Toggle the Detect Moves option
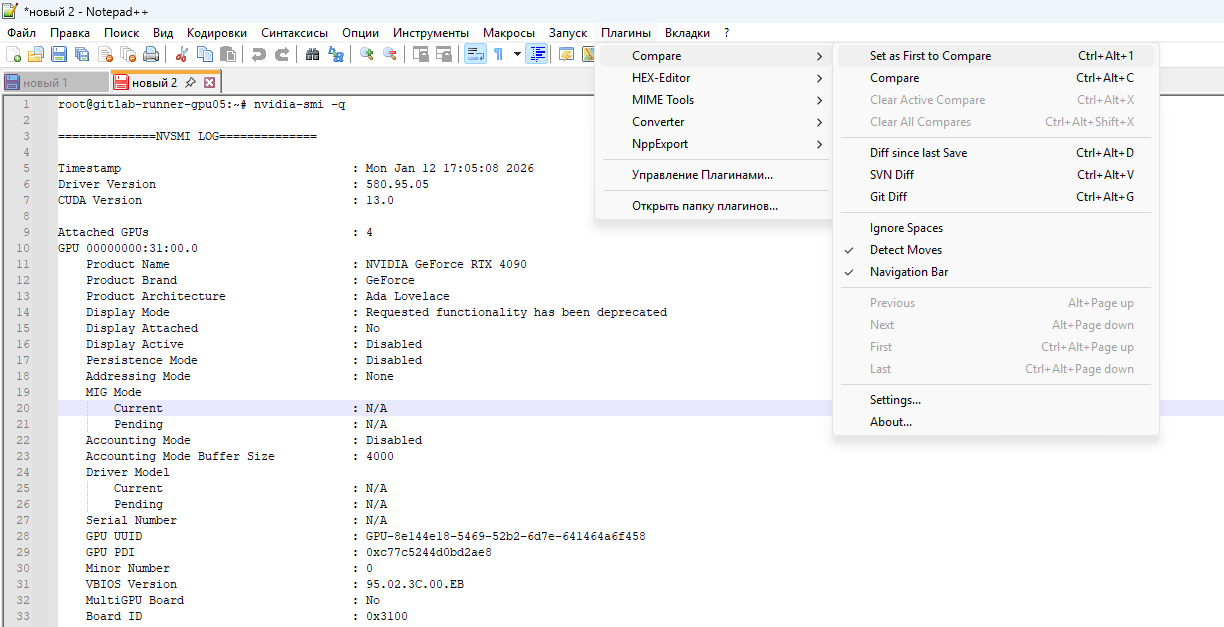Viewport: 1224px width, 627px height. 905,250
